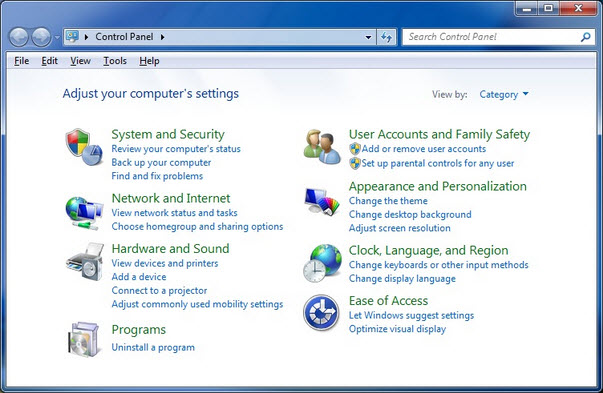Open the File menu
603x393 pixels.
[22, 61]
